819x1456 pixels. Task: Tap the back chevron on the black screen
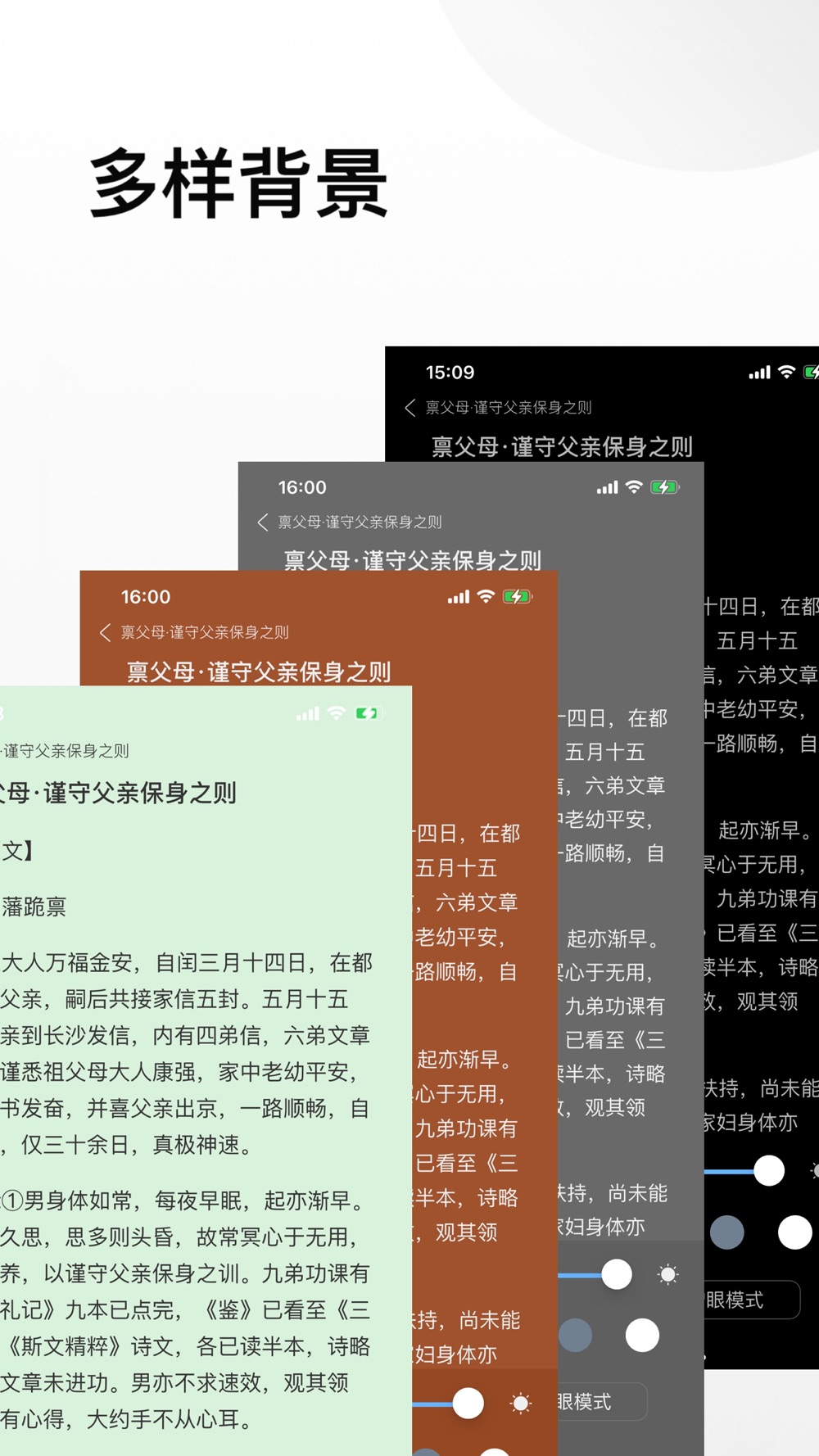(x=410, y=408)
